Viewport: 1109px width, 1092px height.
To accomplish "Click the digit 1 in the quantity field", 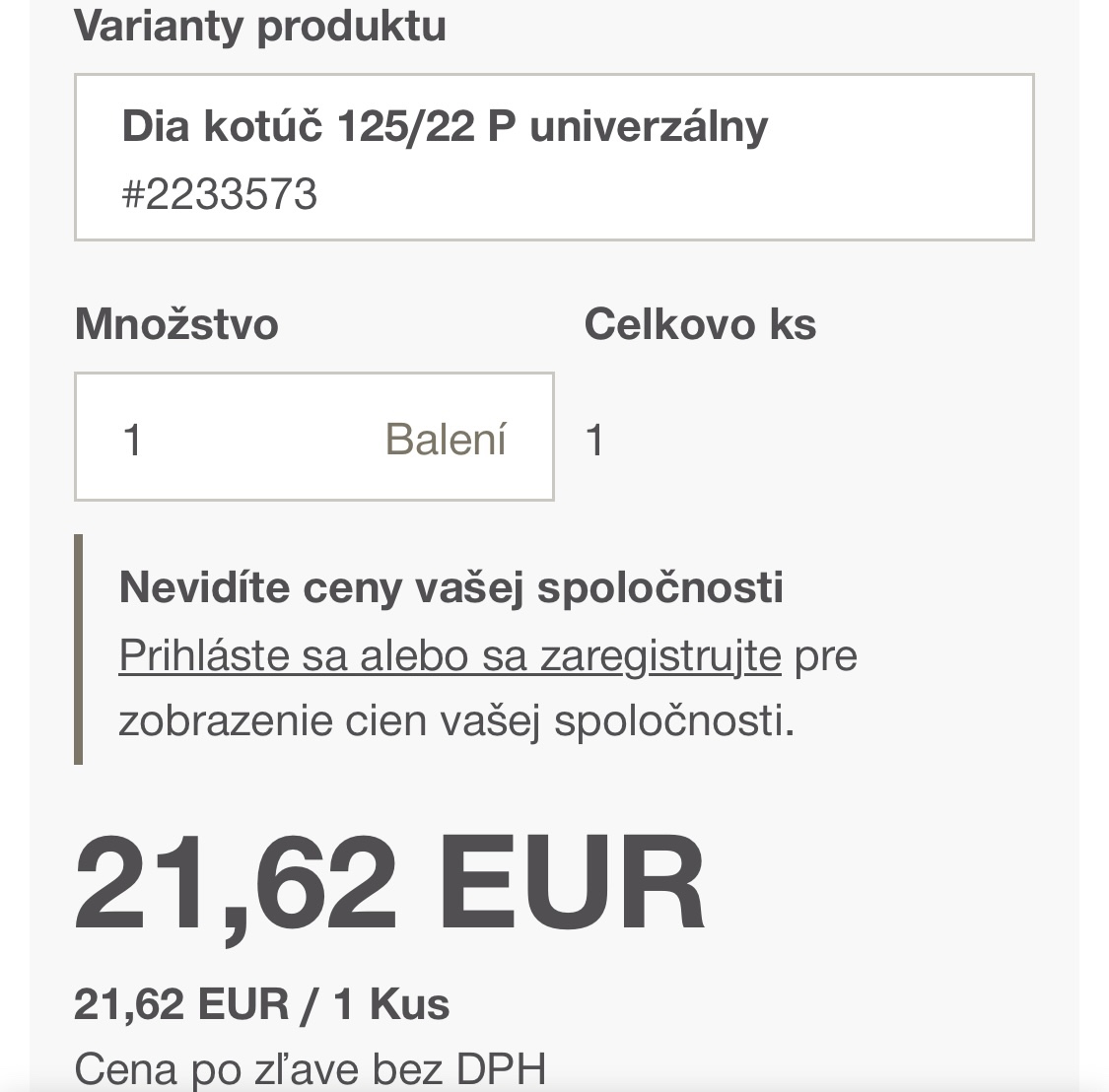I will click(133, 440).
